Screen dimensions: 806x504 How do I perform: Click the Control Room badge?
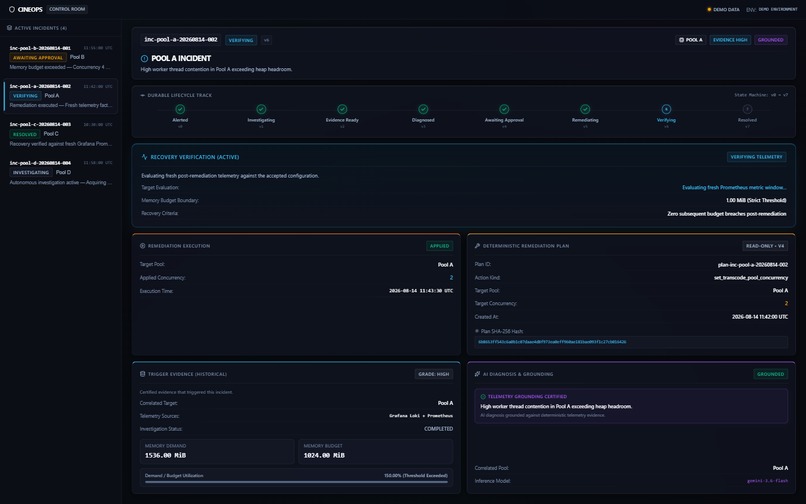click(67, 9)
